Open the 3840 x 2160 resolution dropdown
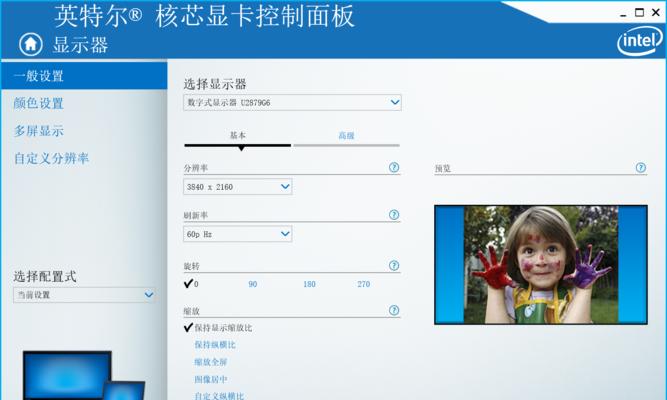Viewport: 667px width, 400px height. [238, 187]
